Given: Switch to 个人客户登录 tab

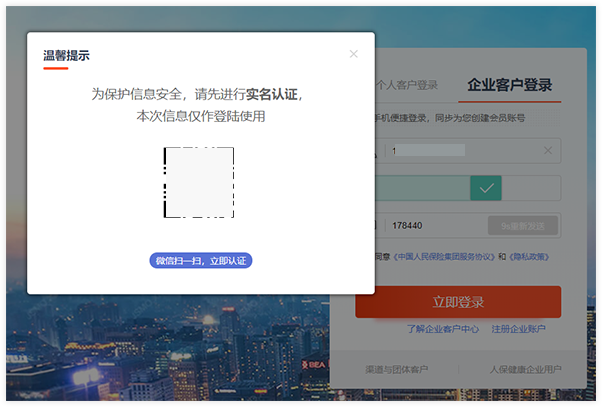Looking at the screenshot, I should 407,85.
